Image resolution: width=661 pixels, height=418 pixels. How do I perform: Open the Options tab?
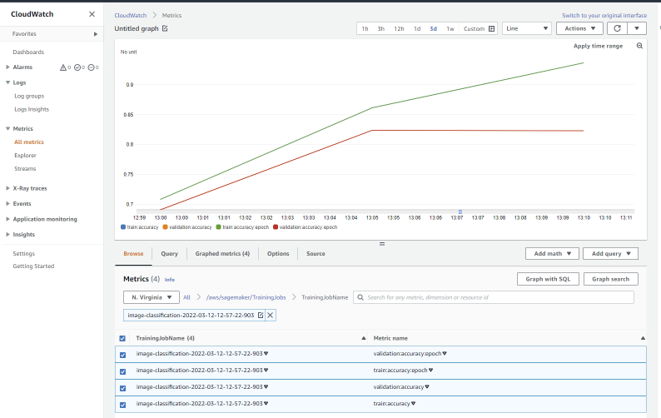click(278, 254)
